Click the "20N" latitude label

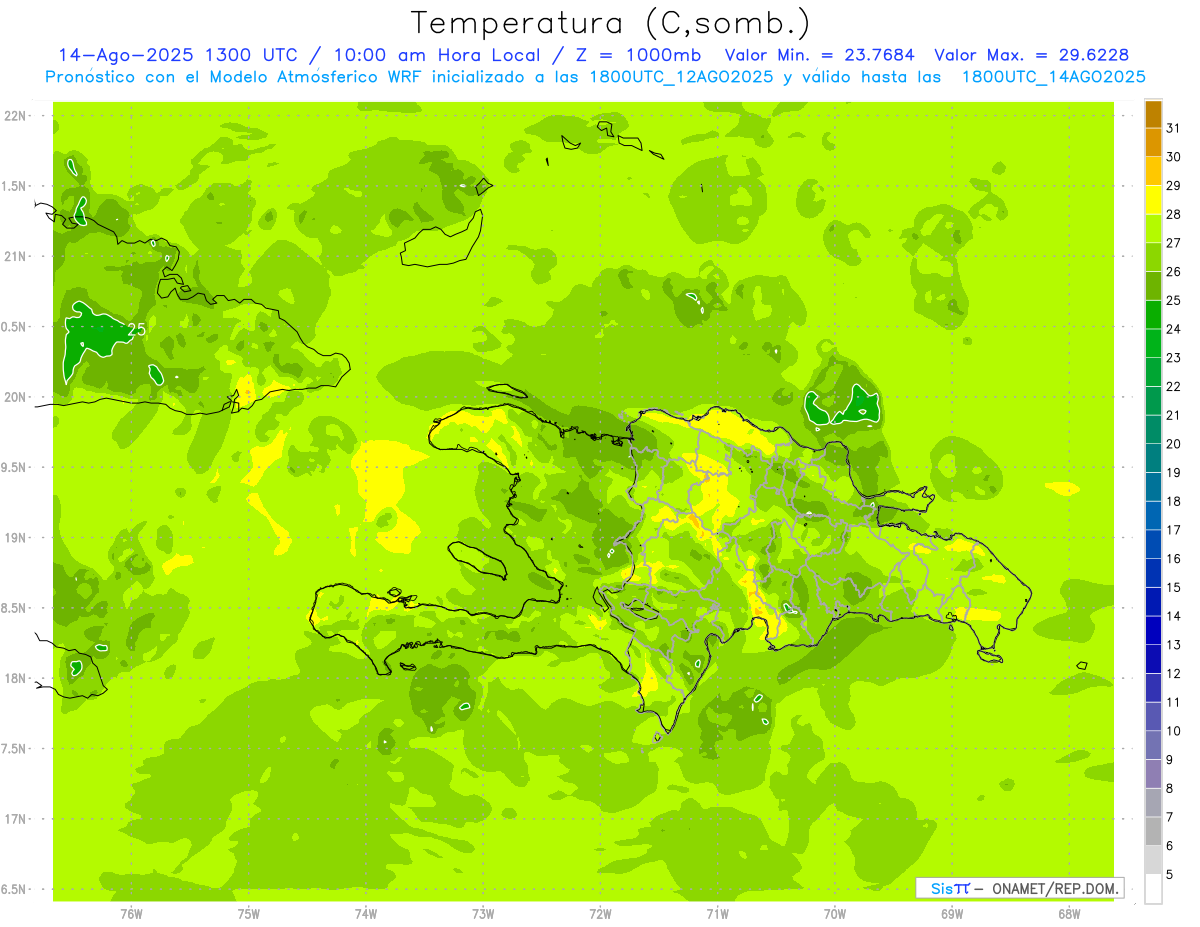(14, 397)
